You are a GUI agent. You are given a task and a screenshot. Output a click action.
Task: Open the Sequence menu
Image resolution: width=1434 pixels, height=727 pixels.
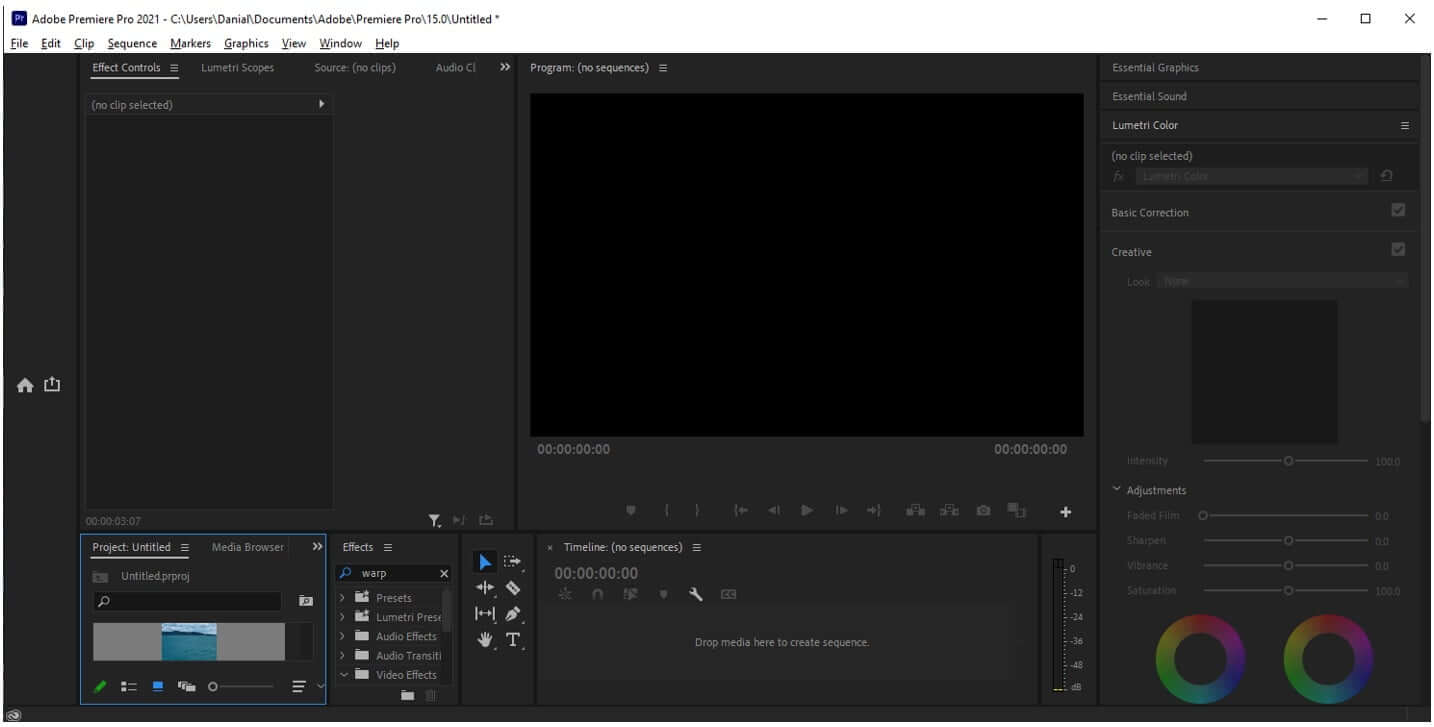(132, 43)
